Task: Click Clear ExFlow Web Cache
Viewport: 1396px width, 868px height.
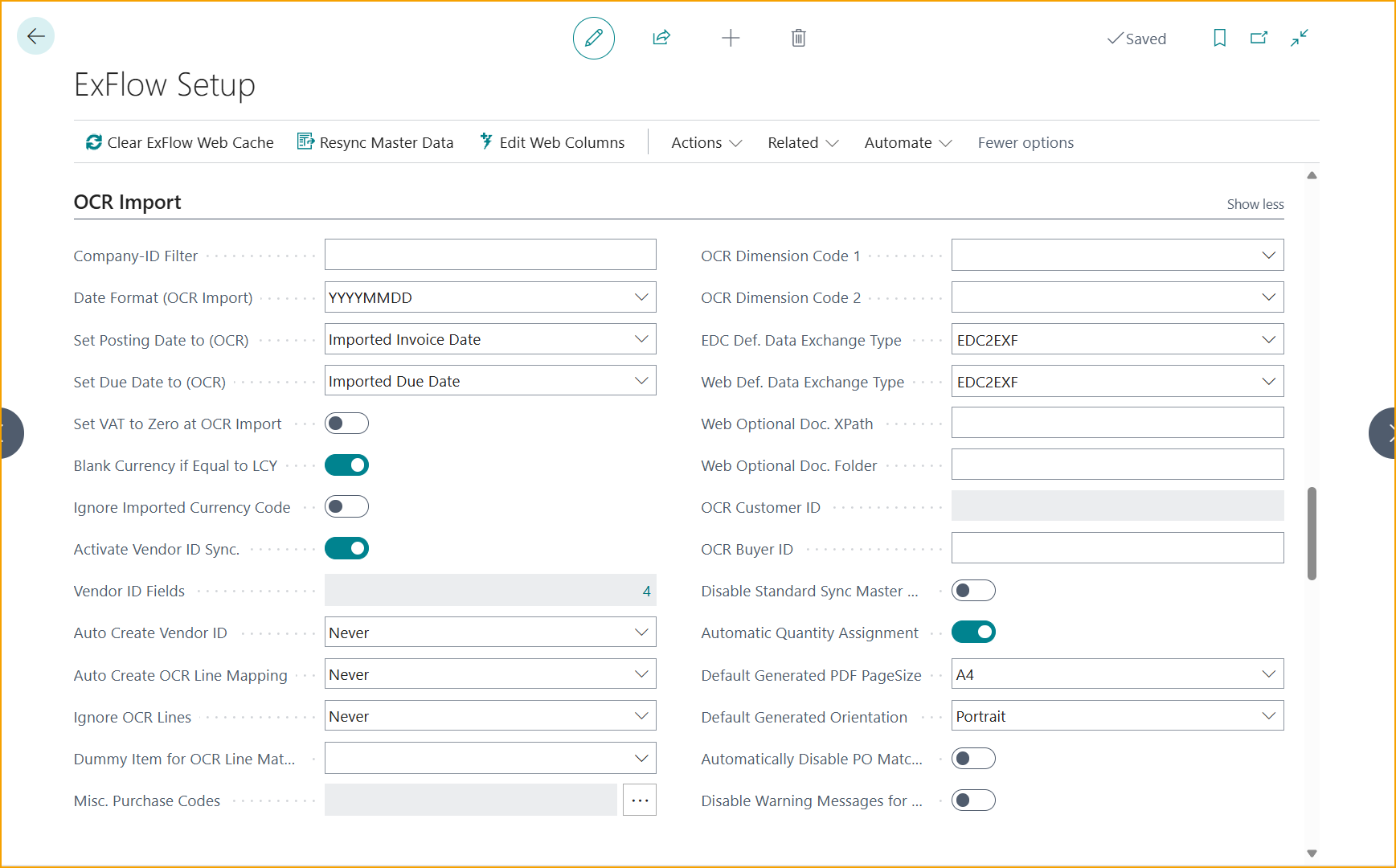Action: [180, 142]
